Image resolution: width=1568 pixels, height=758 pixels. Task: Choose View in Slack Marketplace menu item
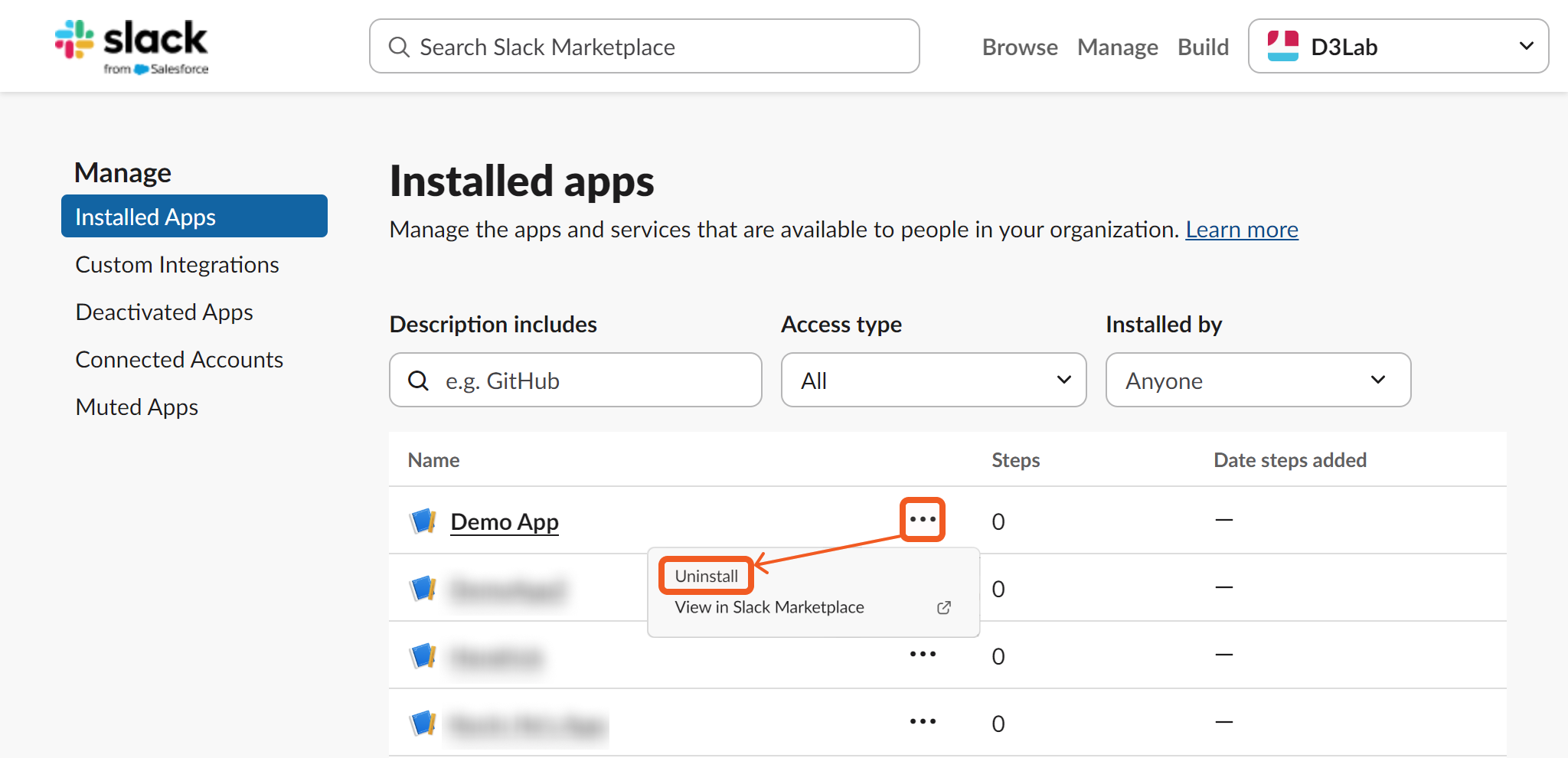coord(769,607)
